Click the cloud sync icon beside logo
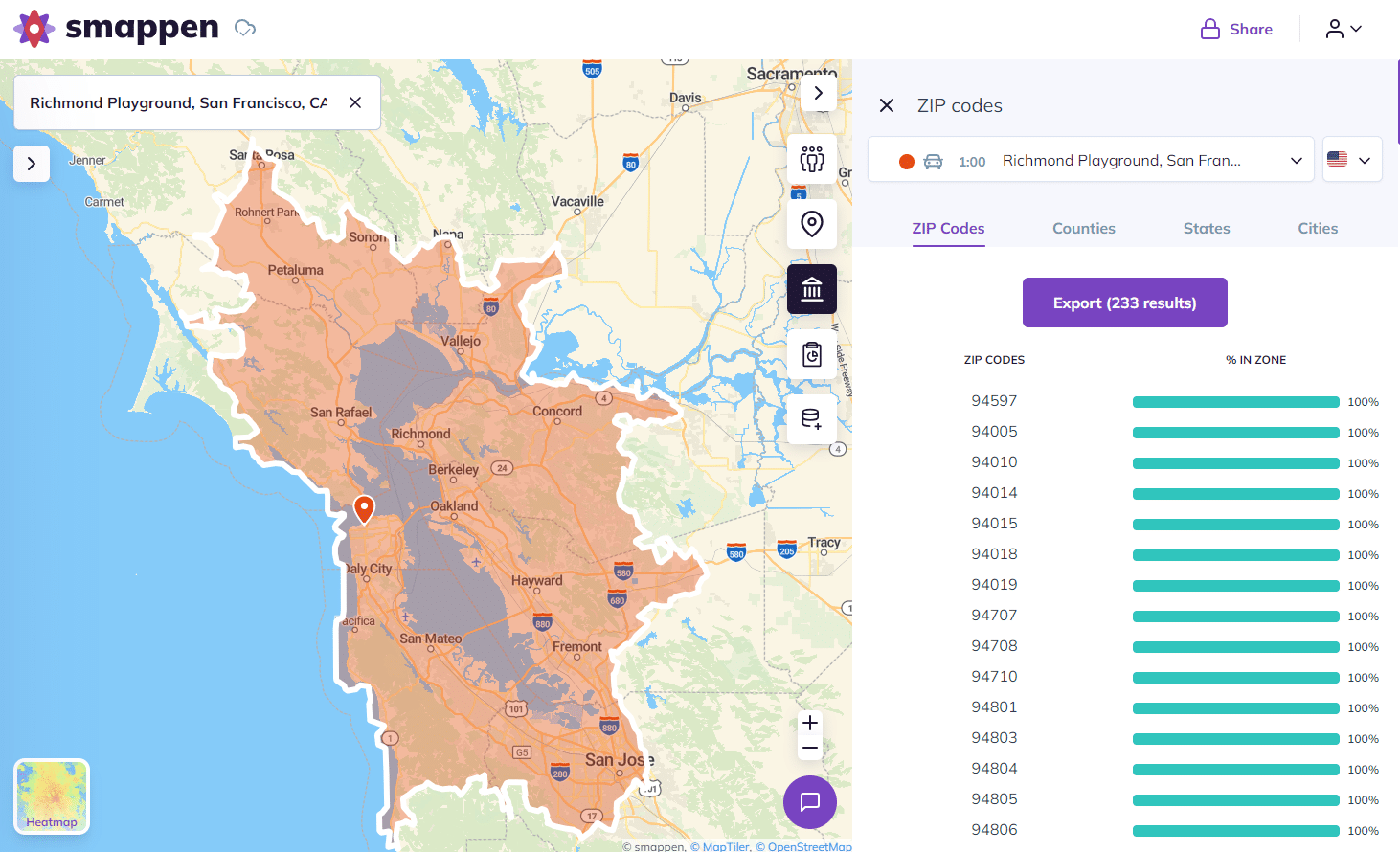This screenshot has width=1400, height=852. click(x=245, y=29)
